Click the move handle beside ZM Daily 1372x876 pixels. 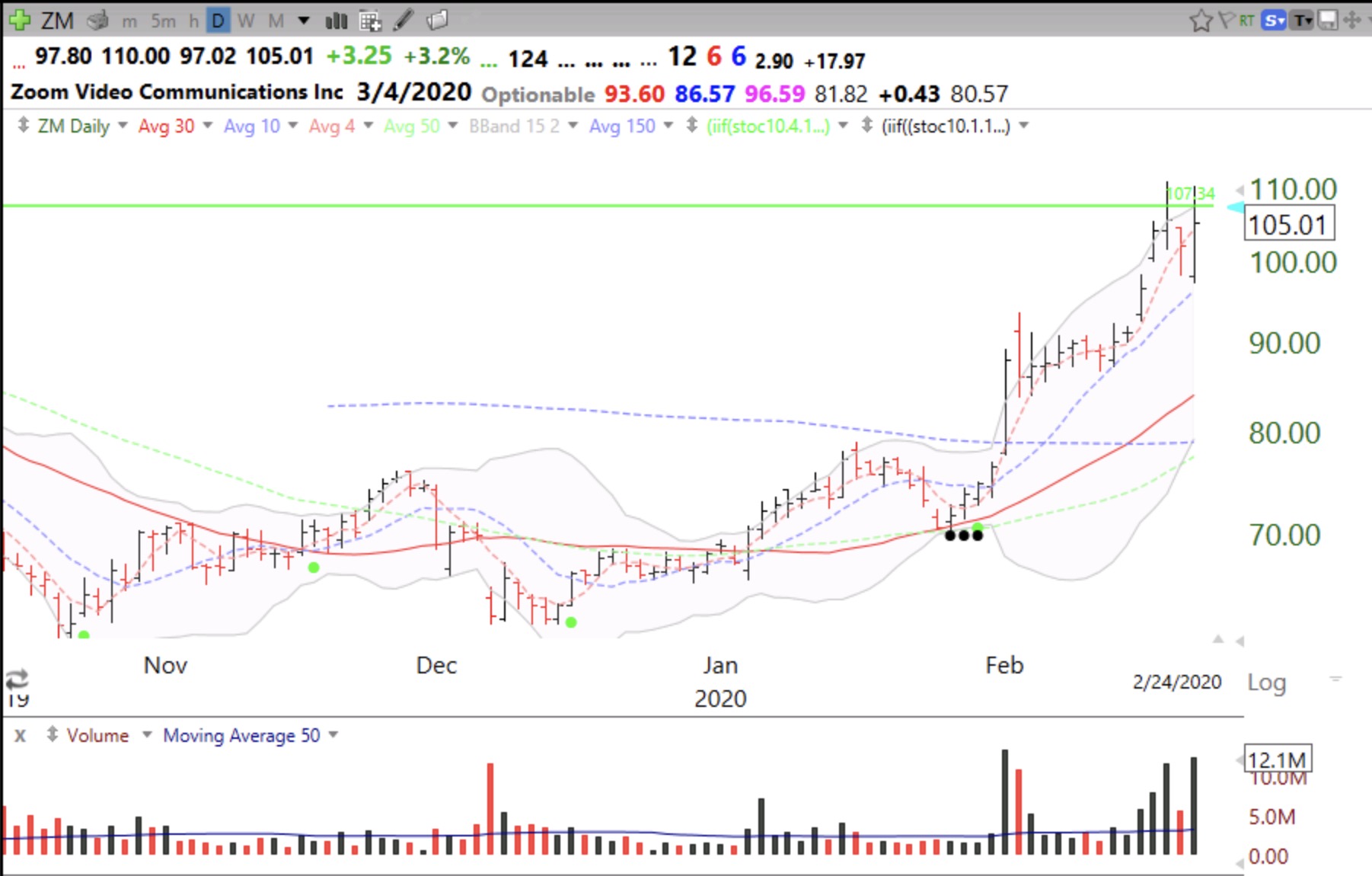(x=23, y=125)
